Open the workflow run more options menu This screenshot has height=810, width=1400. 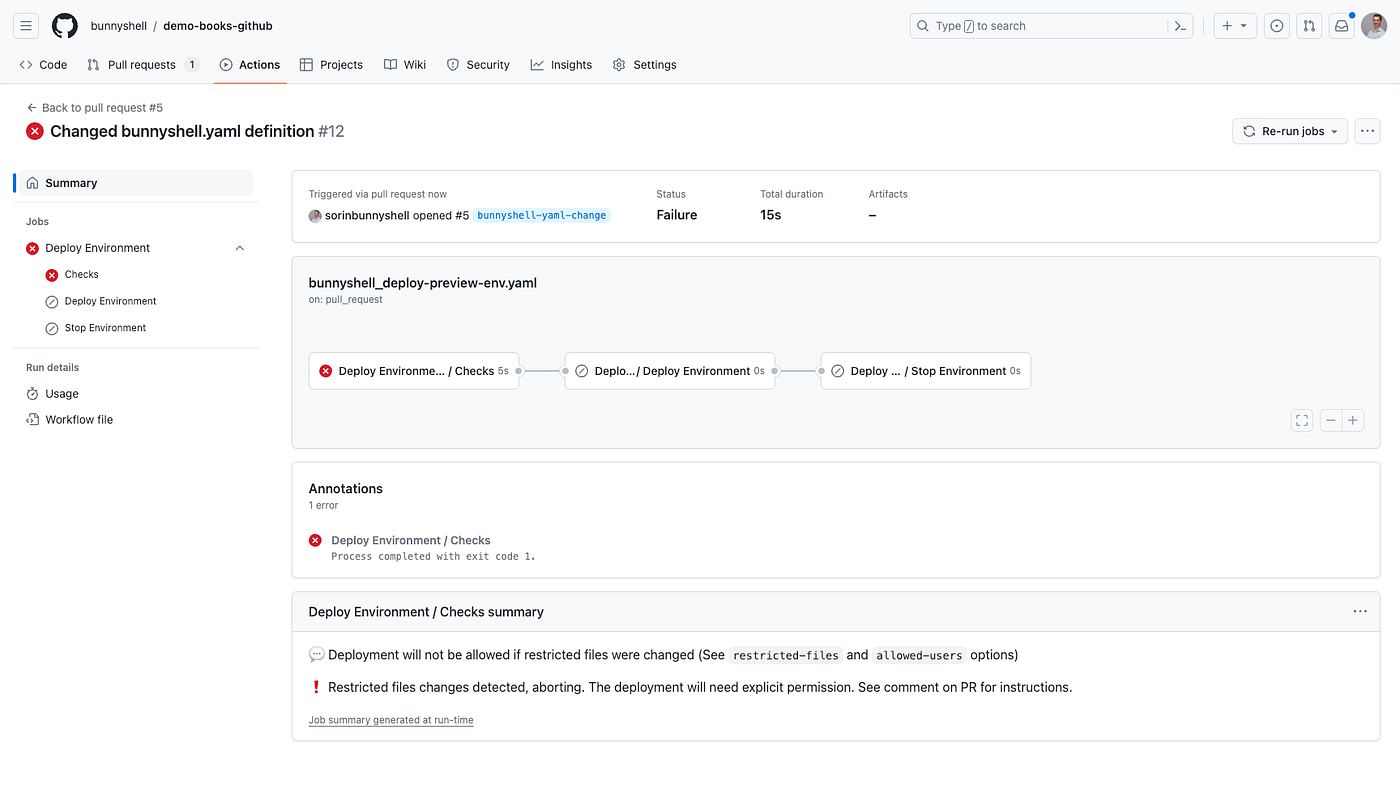(x=1367, y=131)
